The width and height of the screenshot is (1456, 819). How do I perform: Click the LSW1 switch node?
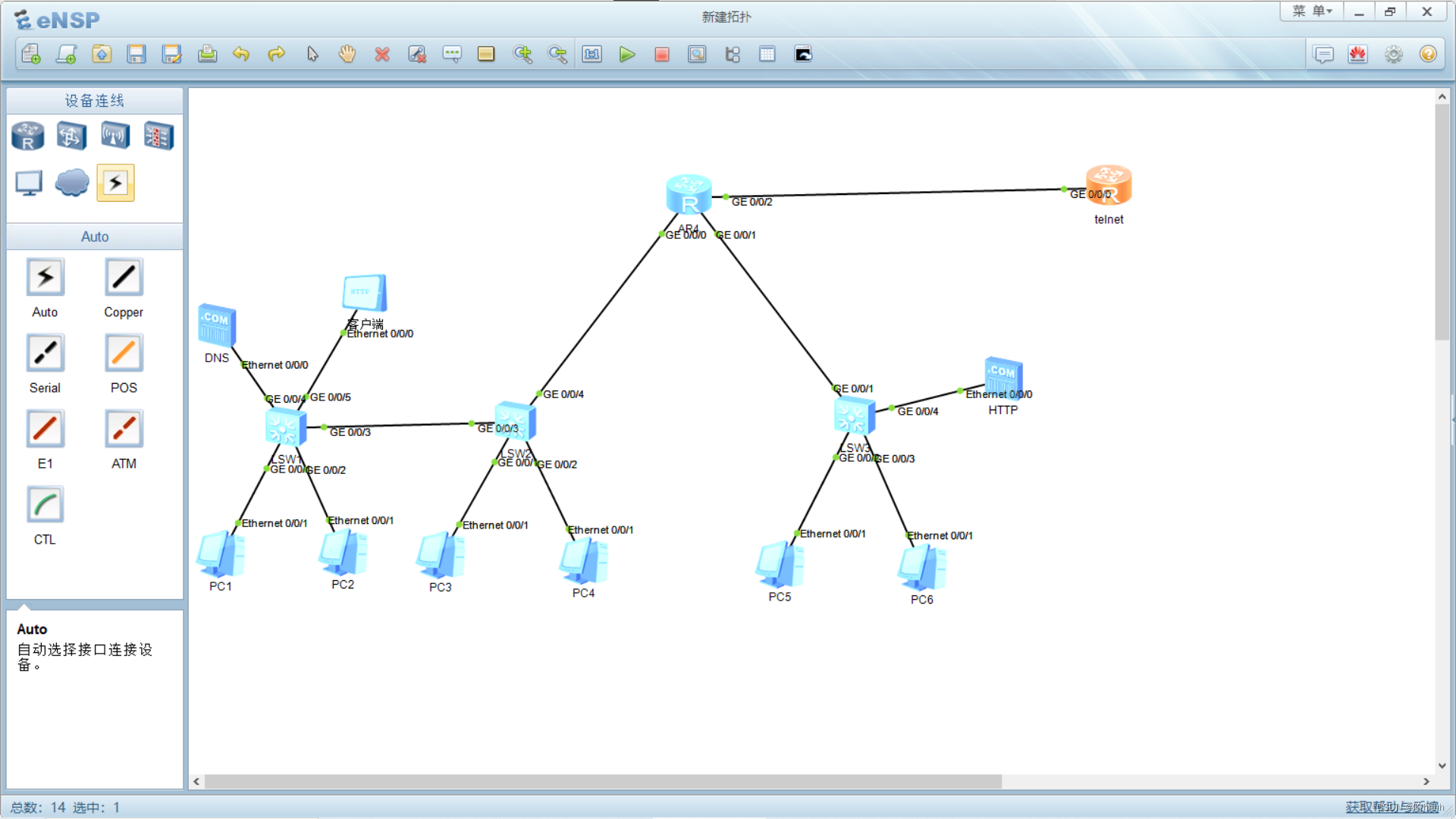285,427
